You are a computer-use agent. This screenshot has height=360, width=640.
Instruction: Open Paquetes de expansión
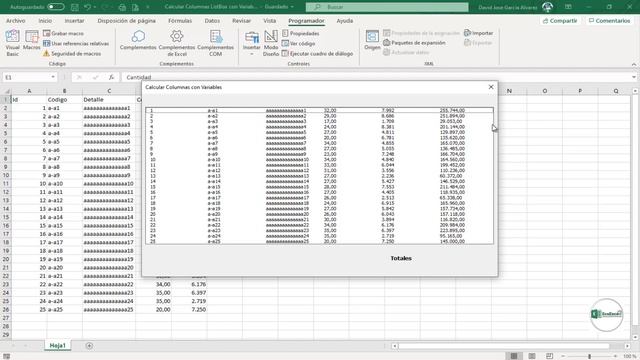pyautogui.click(x=414, y=42)
